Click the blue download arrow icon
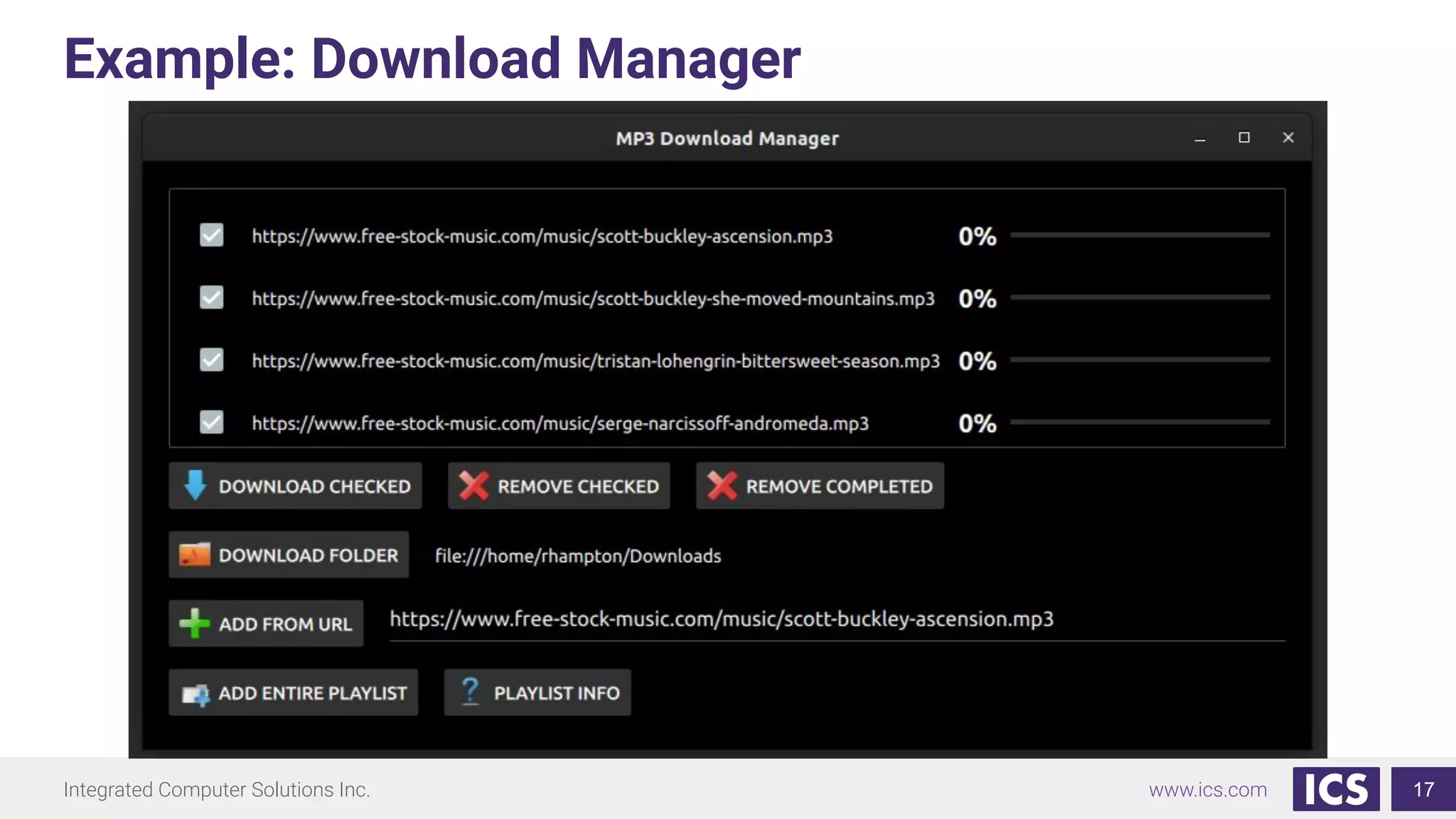The width and height of the screenshot is (1456, 819). pyautogui.click(x=195, y=486)
